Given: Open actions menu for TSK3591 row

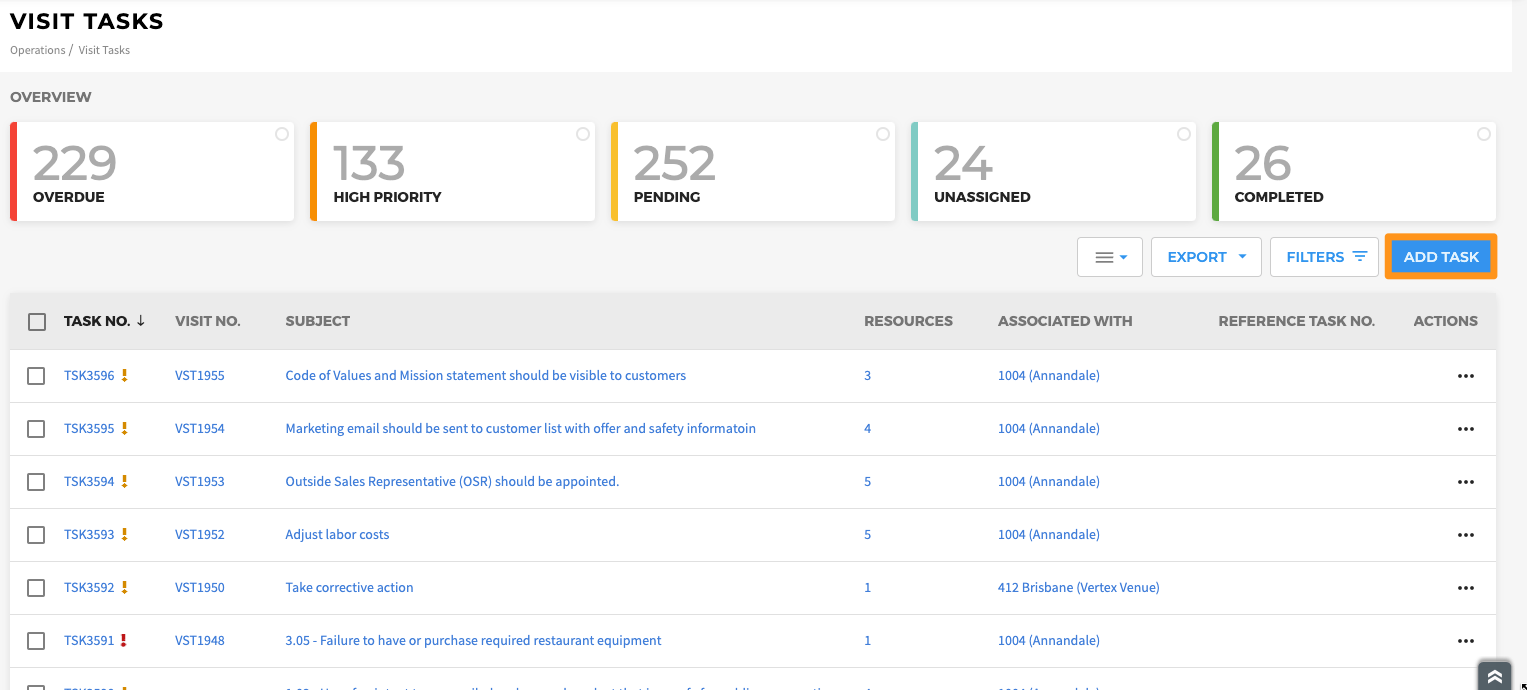Looking at the screenshot, I should click(1466, 641).
